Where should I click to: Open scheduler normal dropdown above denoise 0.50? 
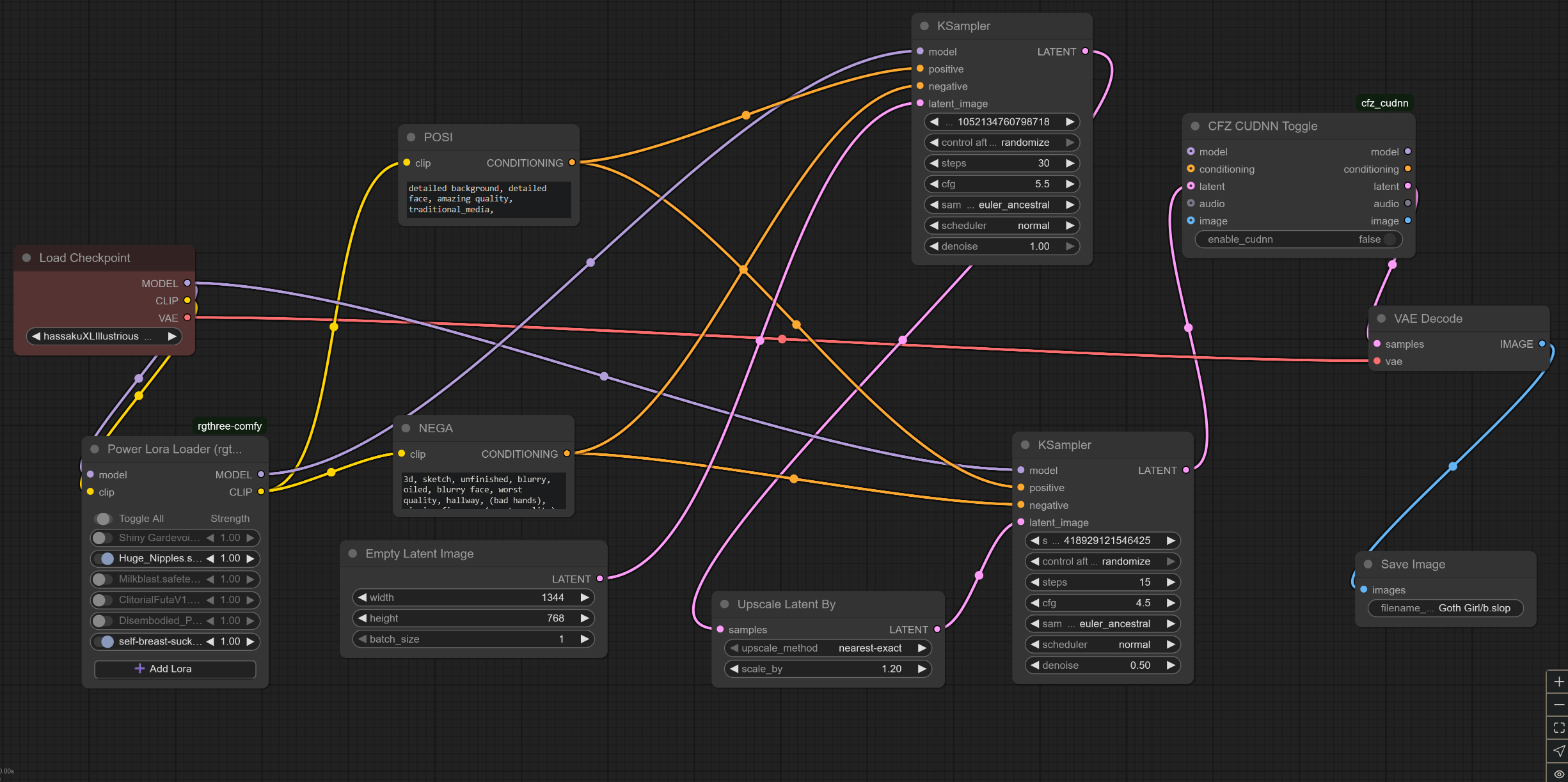(1103, 645)
